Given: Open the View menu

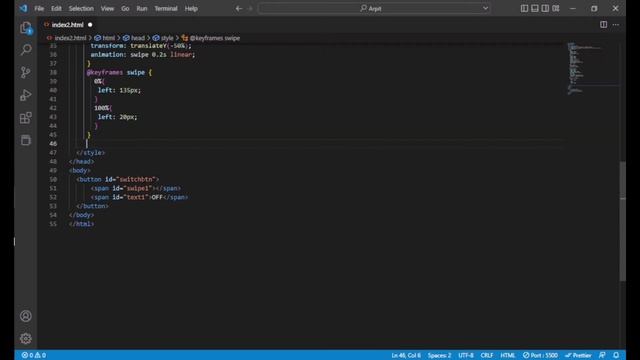Looking at the screenshot, I should coord(107,9).
